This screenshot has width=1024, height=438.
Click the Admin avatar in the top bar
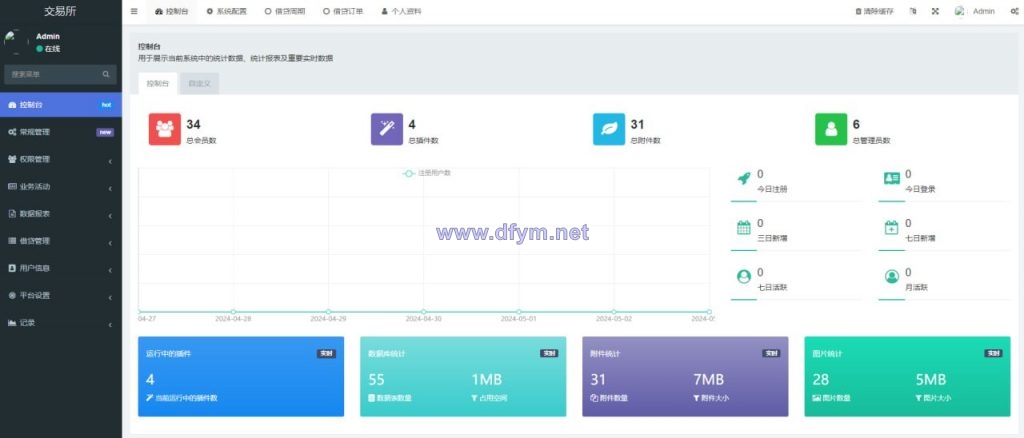(x=960, y=11)
